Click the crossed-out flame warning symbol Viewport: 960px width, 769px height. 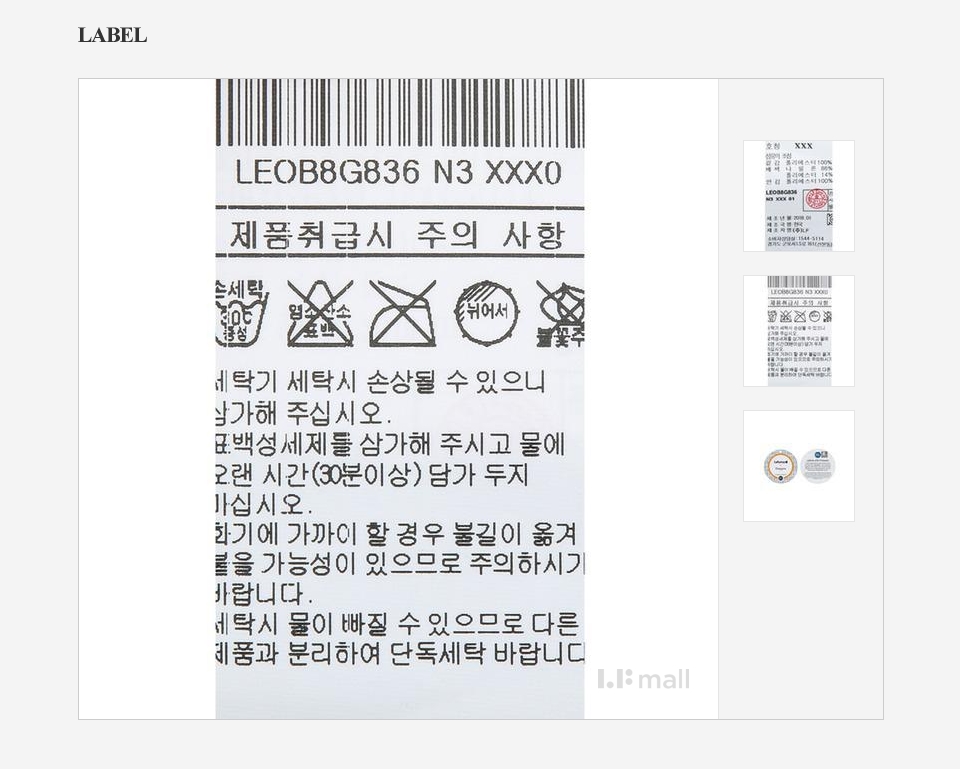[560, 313]
